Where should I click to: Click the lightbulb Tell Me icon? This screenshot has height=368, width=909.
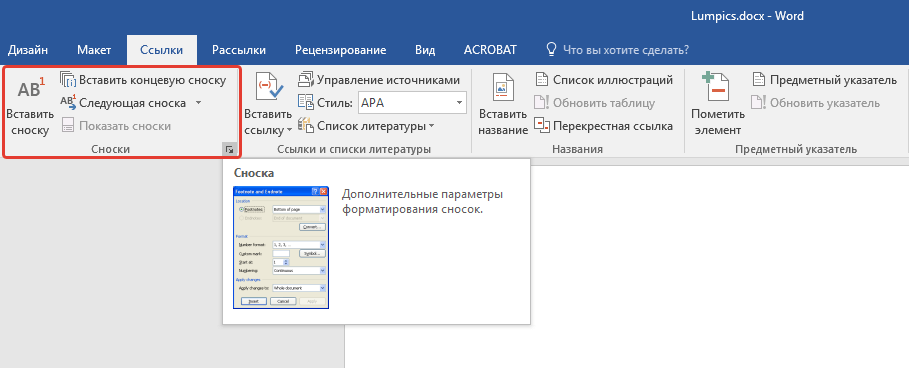point(551,49)
